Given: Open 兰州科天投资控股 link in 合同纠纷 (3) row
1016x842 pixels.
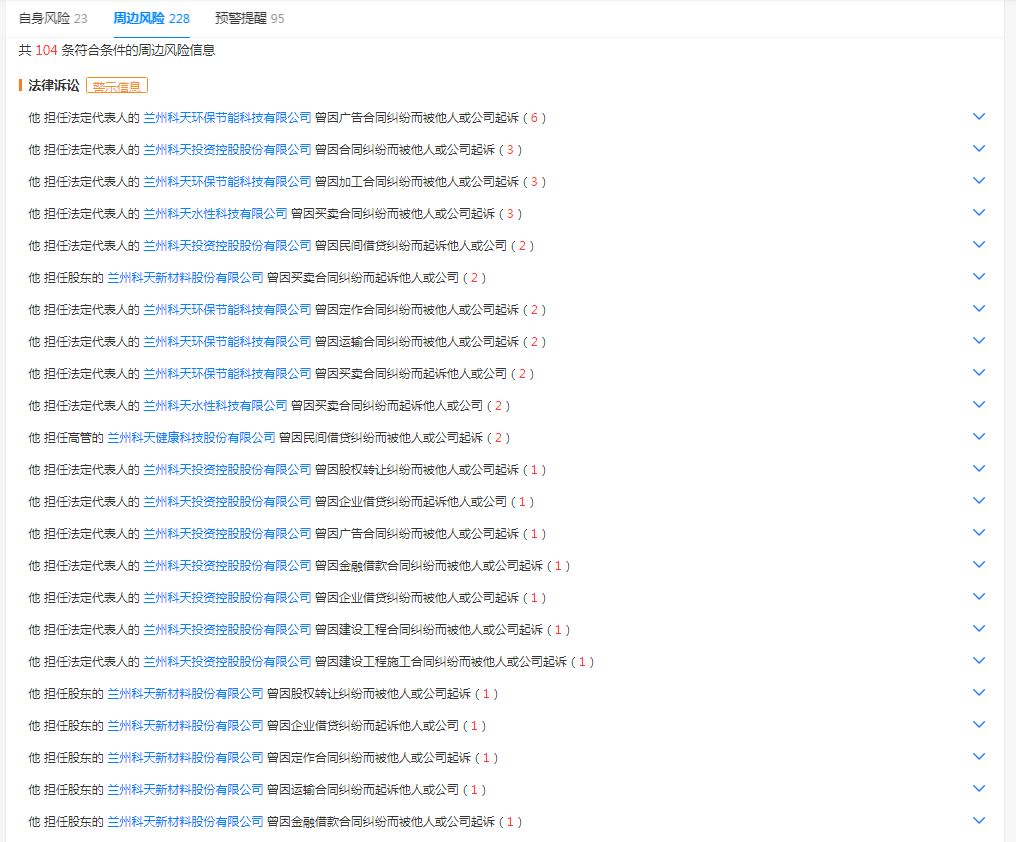Looking at the screenshot, I should pyautogui.click(x=227, y=150).
